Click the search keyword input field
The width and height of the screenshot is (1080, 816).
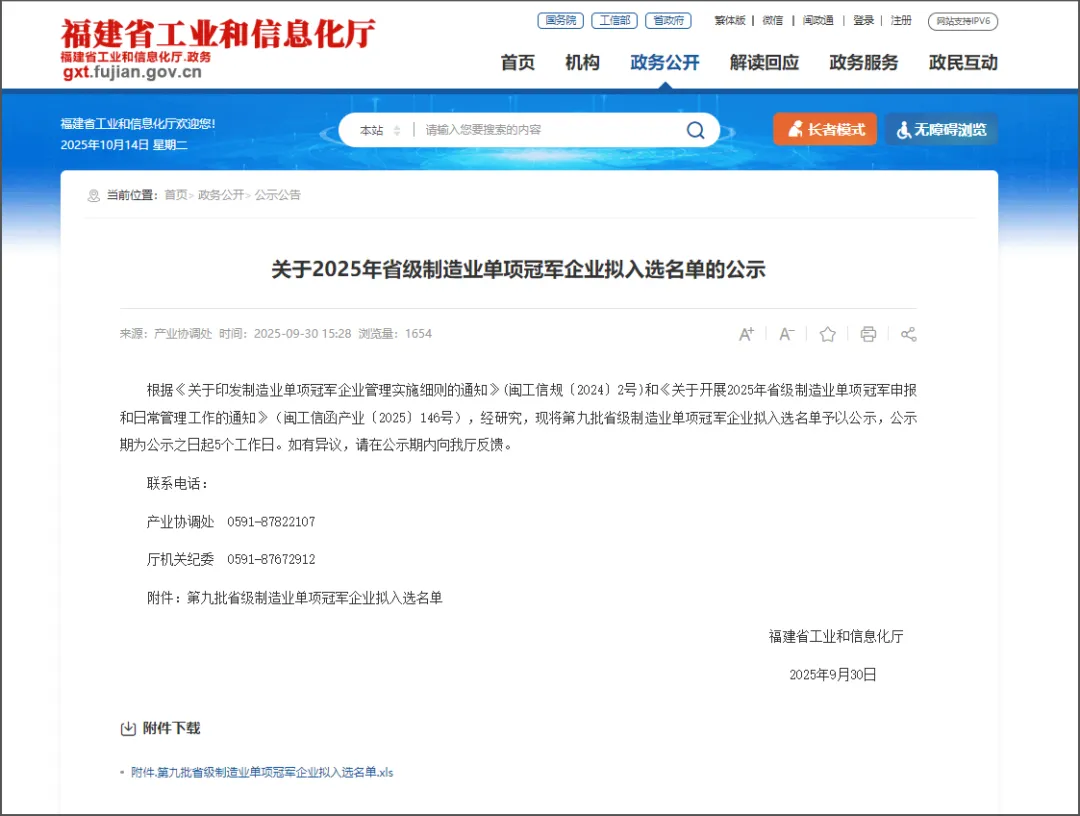[x=545, y=130]
